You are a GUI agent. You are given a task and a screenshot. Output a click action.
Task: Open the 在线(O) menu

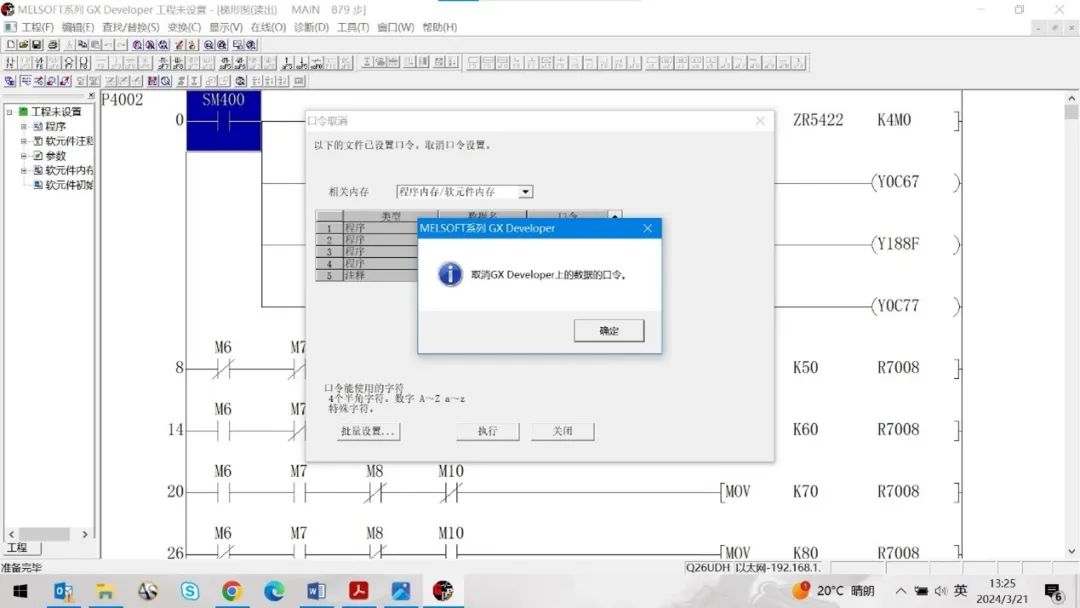267,27
